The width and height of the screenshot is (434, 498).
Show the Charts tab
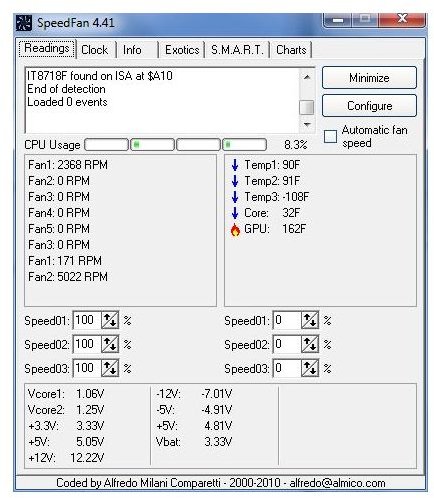coord(291,50)
